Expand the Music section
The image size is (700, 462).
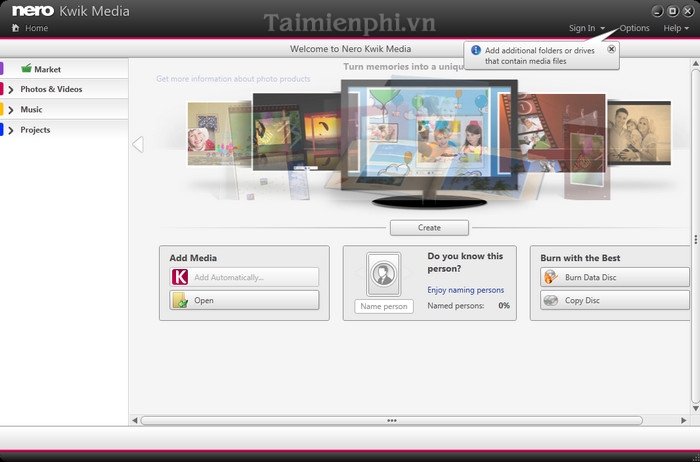click(11, 109)
